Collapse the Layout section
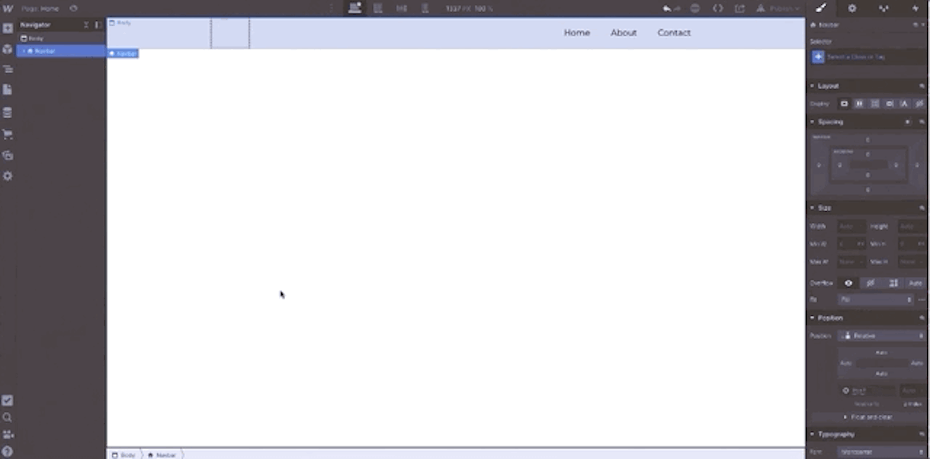Screen dimensions: 930x459 pyautogui.click(x=828, y=86)
